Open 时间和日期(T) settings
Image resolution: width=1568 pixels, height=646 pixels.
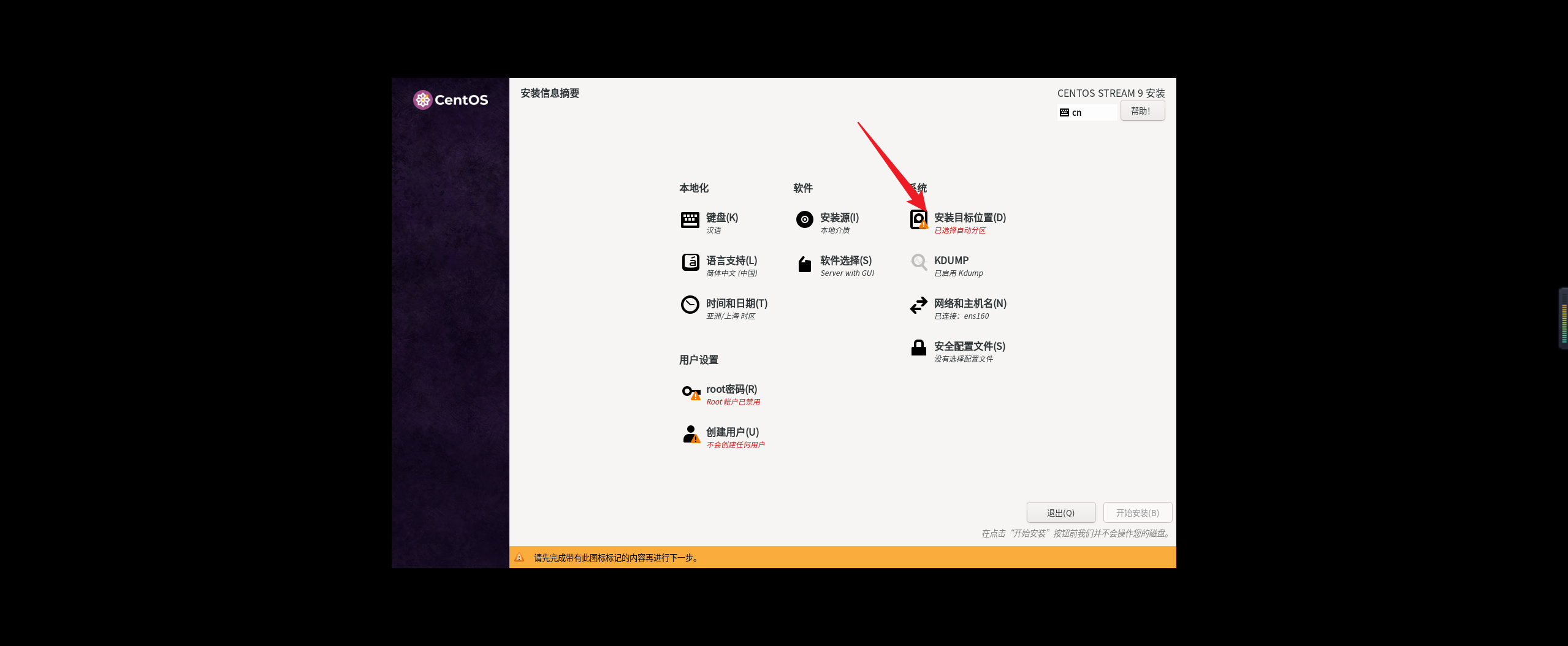click(x=736, y=303)
